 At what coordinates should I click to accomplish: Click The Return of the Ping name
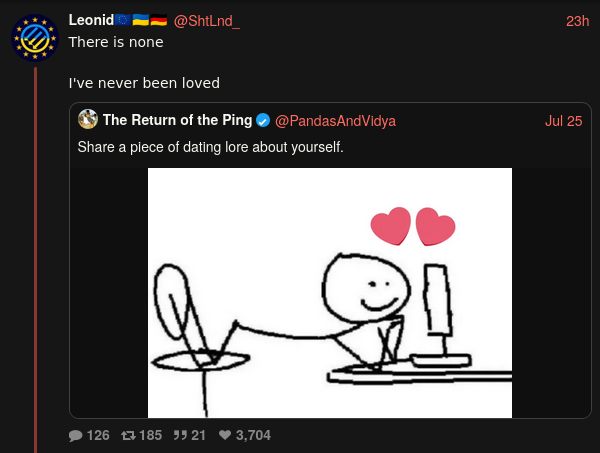tap(178, 120)
